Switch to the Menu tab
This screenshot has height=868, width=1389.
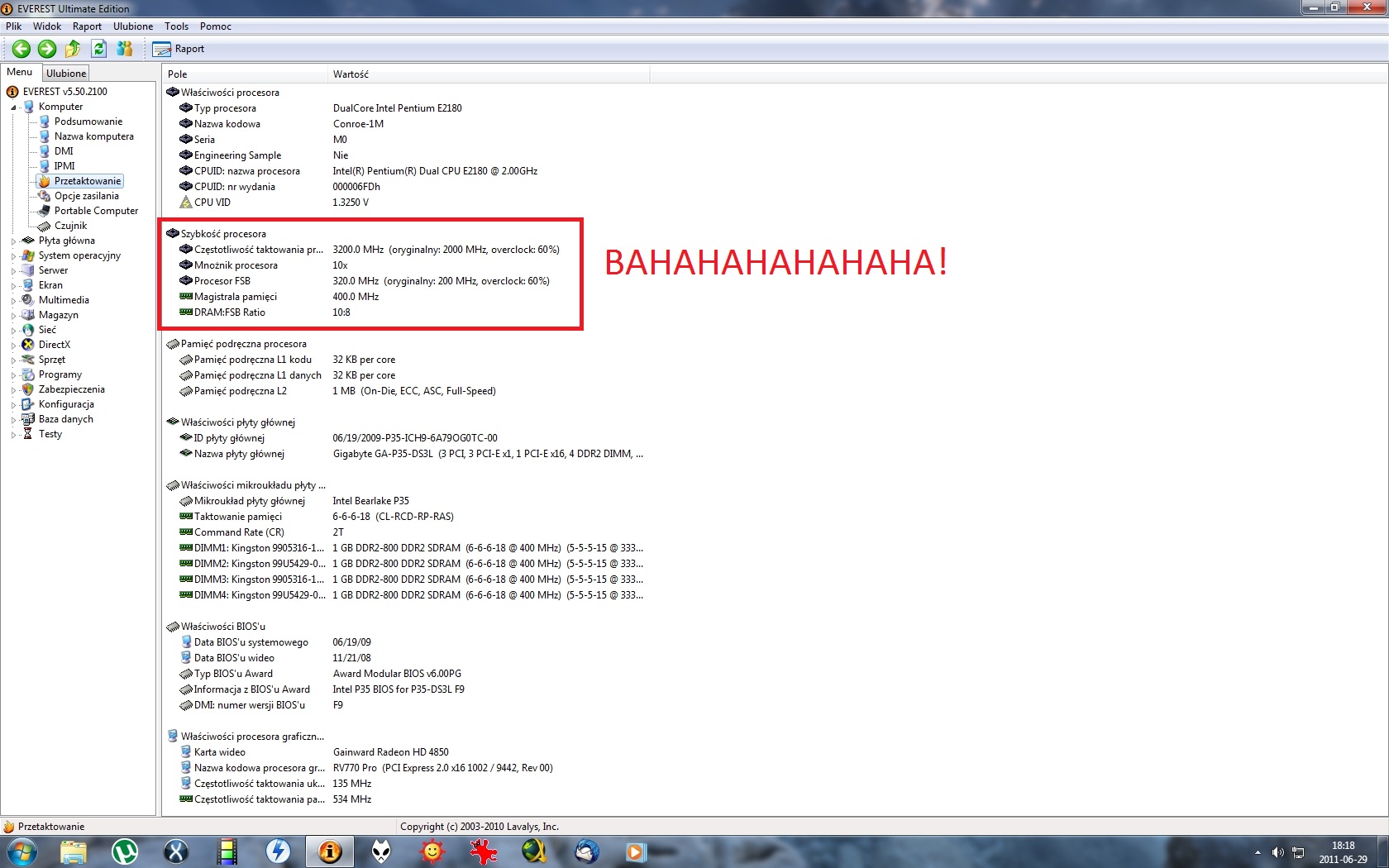[x=20, y=72]
